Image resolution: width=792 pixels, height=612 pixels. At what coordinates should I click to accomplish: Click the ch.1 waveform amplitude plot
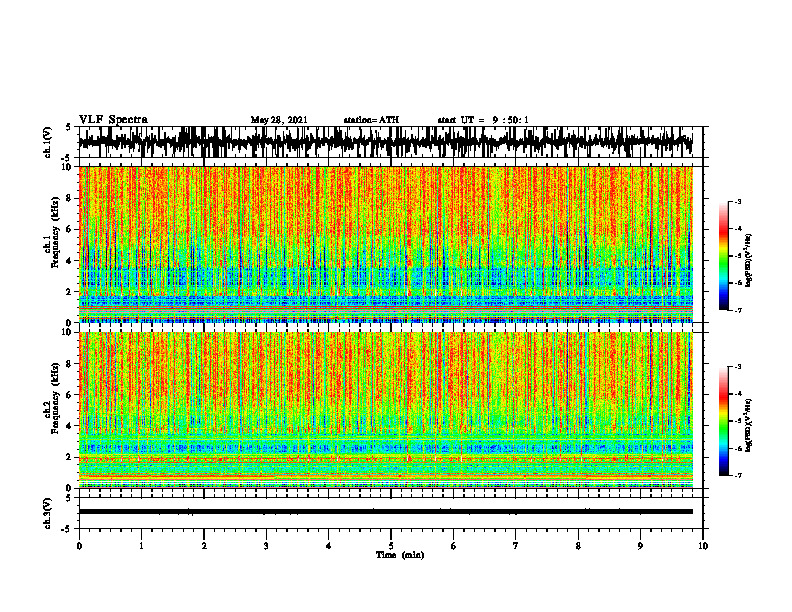coord(390,142)
